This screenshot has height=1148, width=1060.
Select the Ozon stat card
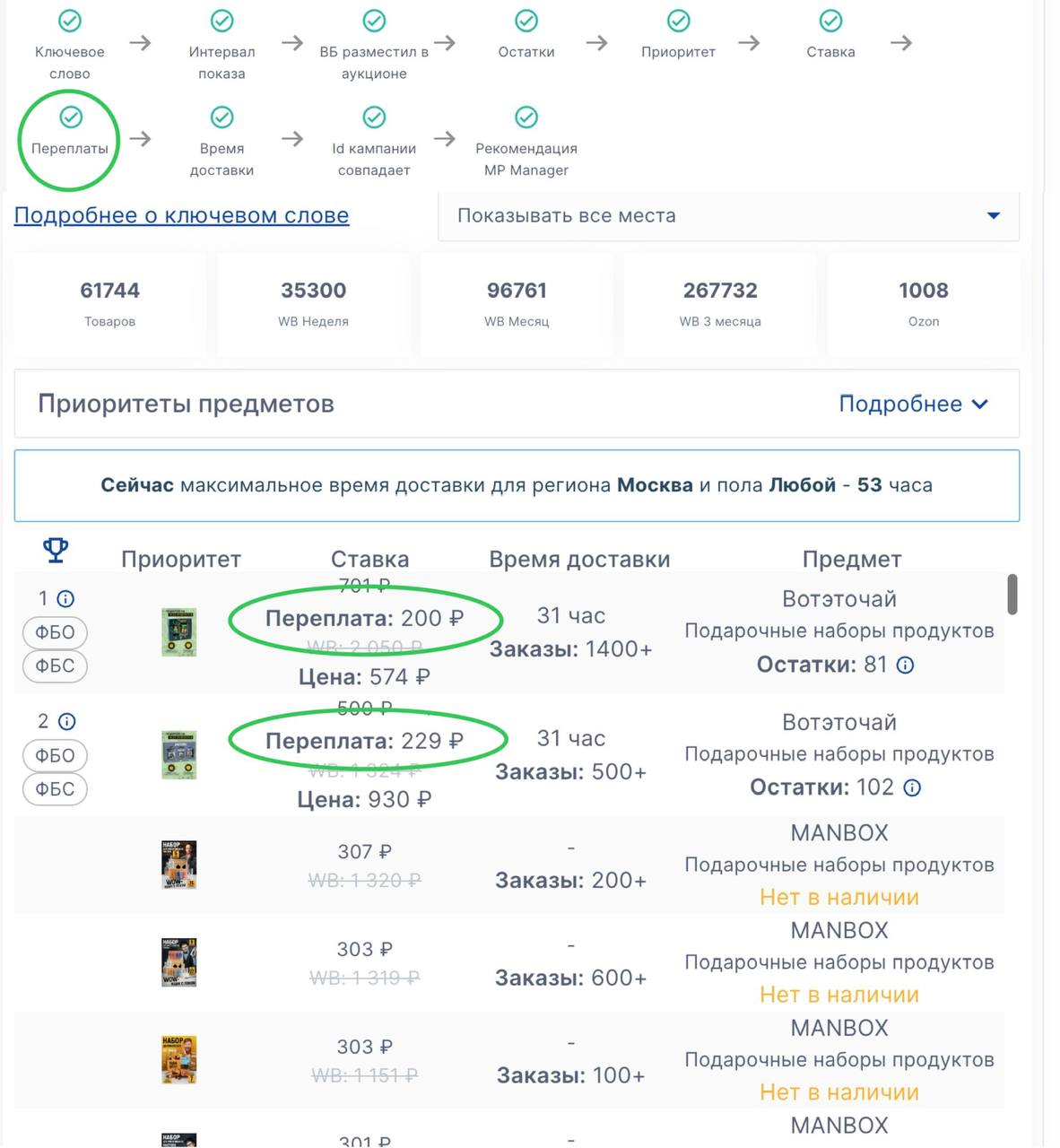coord(923,303)
